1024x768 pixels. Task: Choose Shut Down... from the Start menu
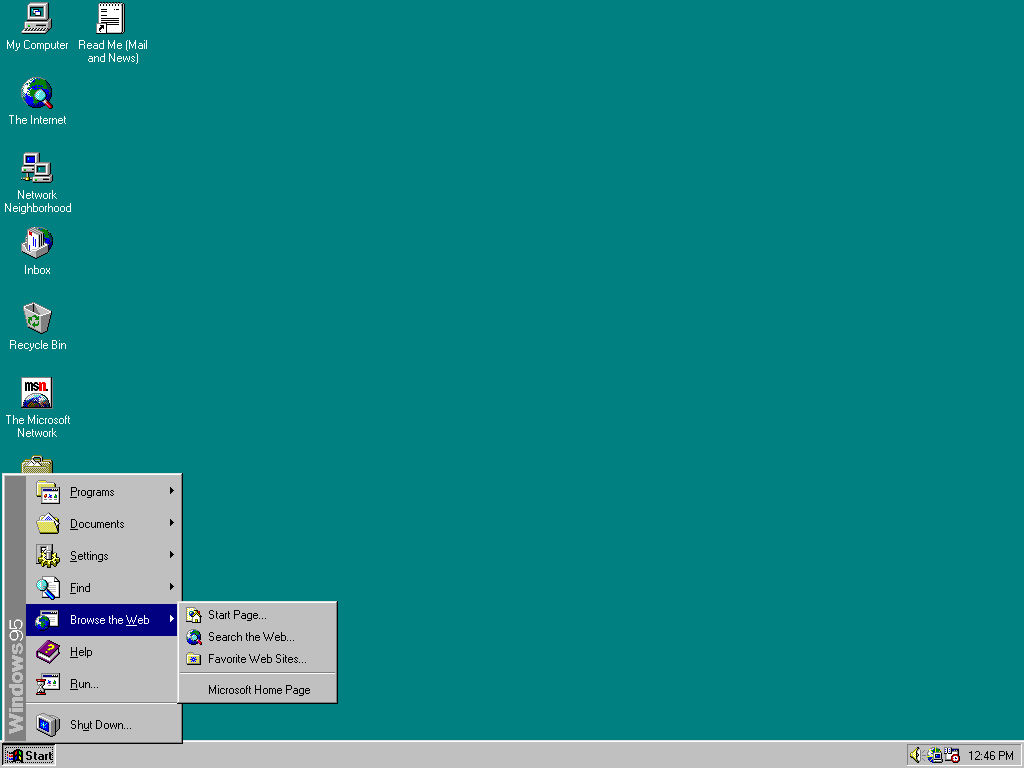coord(102,725)
